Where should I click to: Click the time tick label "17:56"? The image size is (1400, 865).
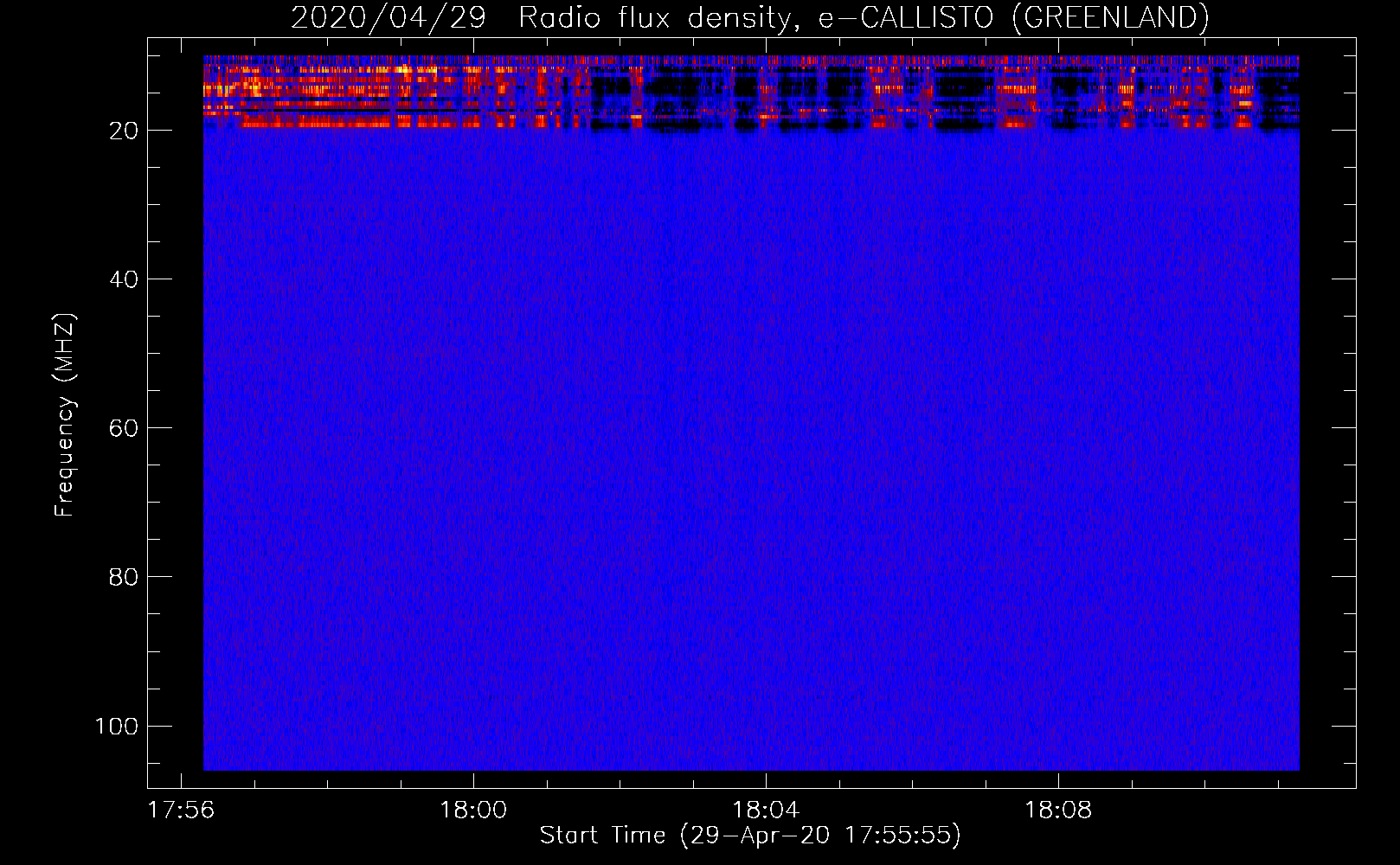point(180,811)
